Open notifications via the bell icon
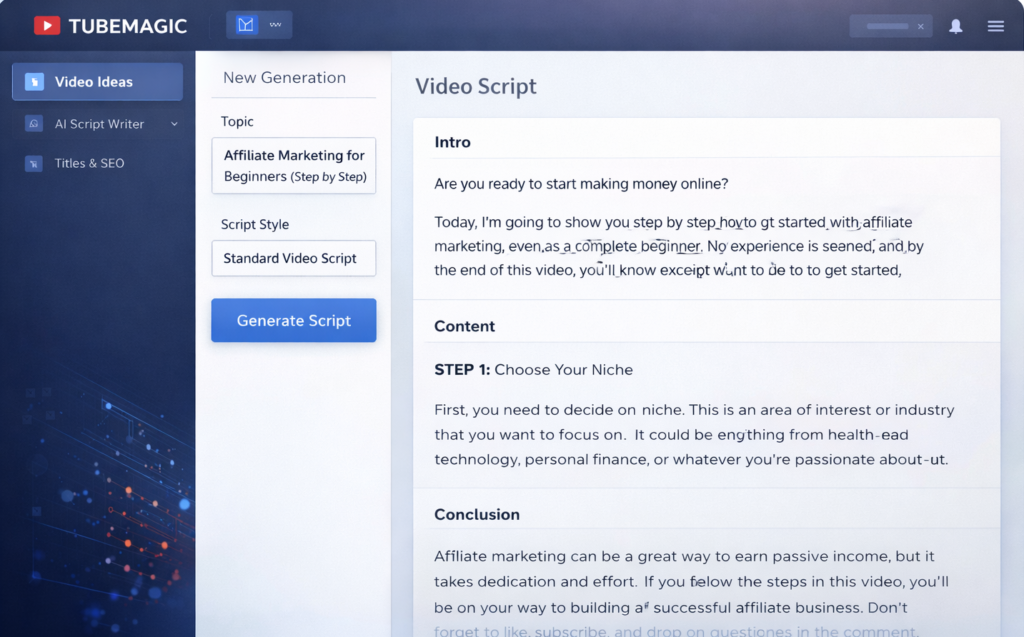The image size is (1024, 637). pyautogui.click(x=955, y=25)
